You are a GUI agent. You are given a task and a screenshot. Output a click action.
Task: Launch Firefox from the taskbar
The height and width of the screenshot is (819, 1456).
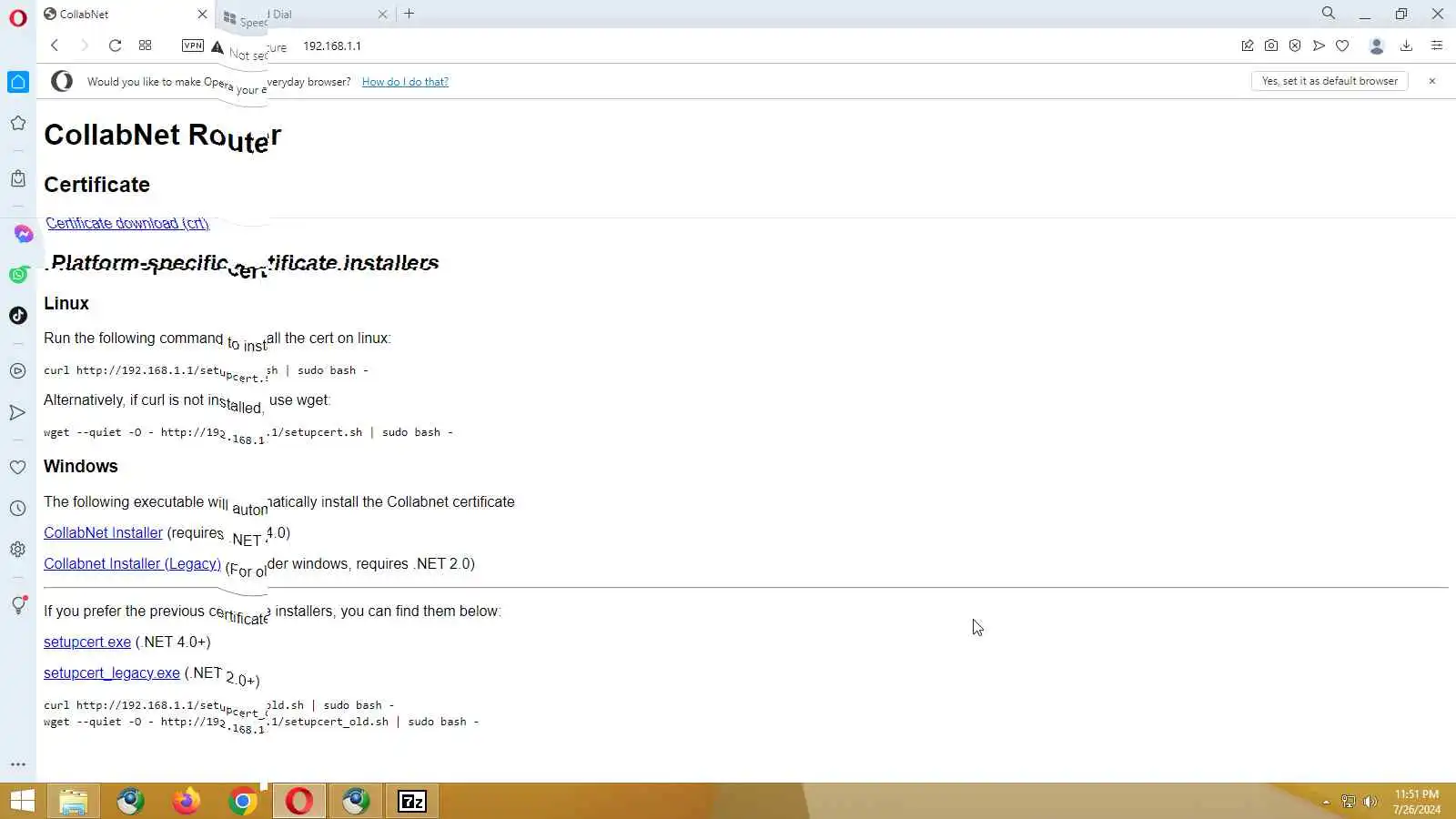point(187,801)
